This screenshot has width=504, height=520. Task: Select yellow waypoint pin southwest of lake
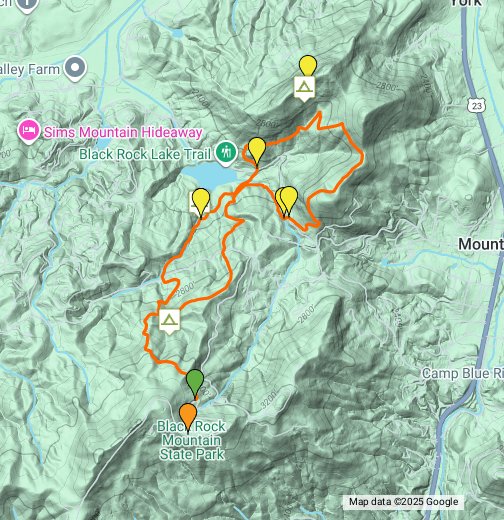pyautogui.click(x=201, y=202)
